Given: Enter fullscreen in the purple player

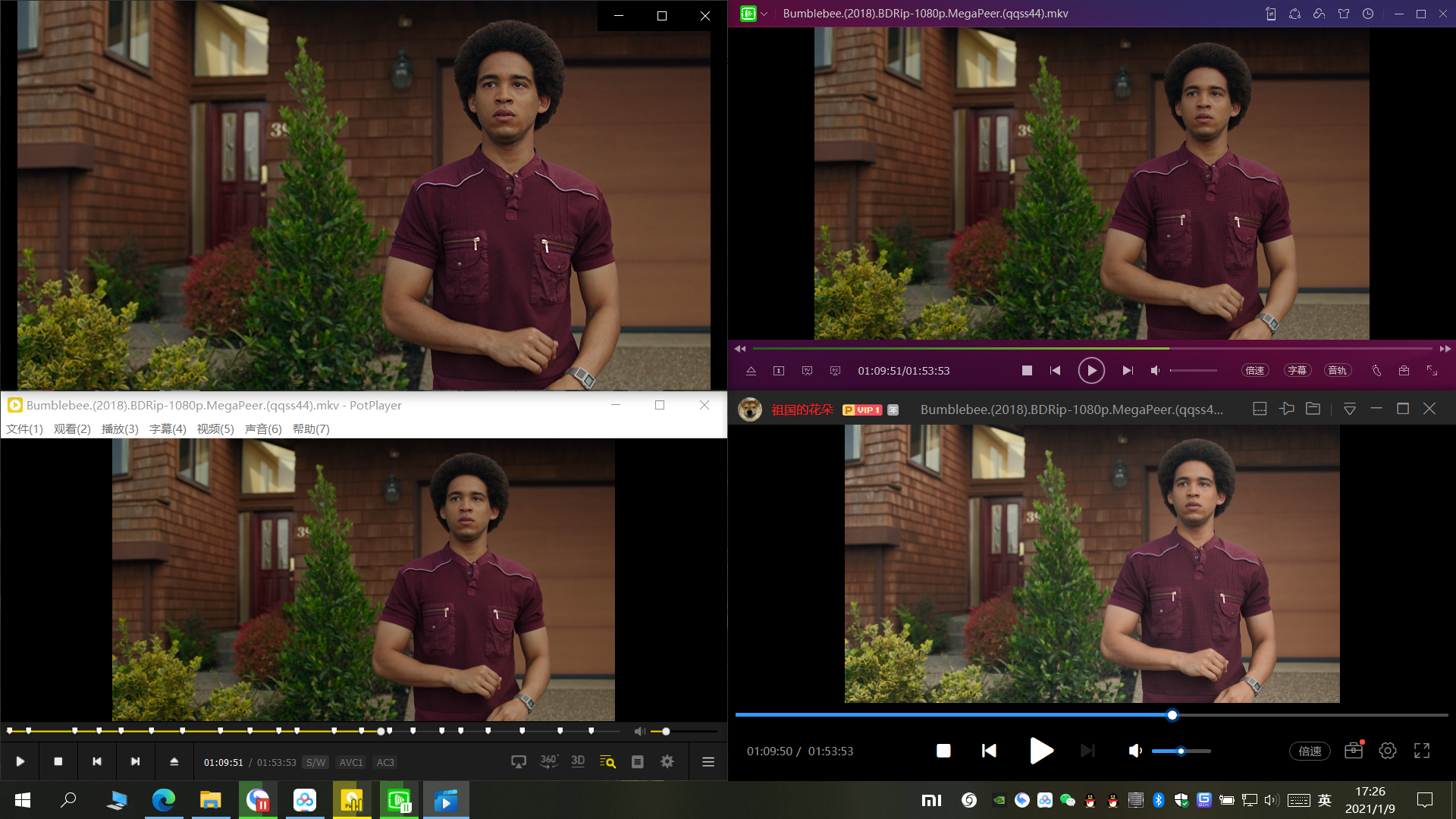Looking at the screenshot, I should (1432, 371).
